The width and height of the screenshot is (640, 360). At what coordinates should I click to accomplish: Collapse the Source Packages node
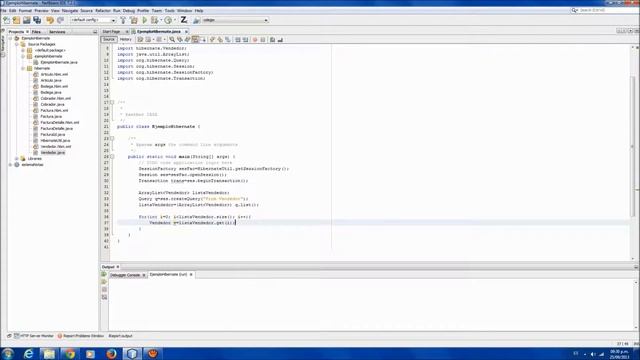click(17, 44)
